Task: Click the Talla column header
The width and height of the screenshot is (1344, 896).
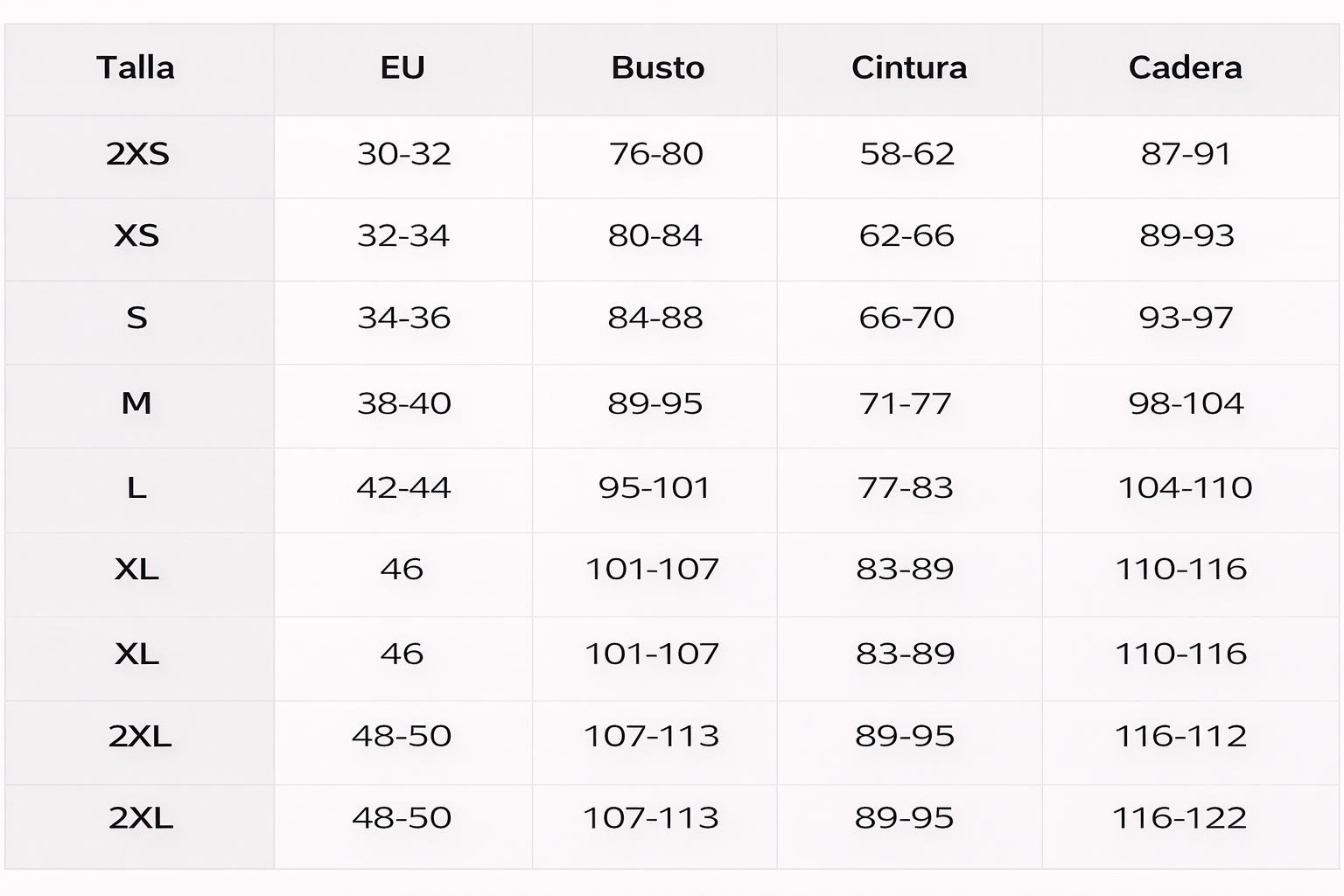Action: point(136,68)
